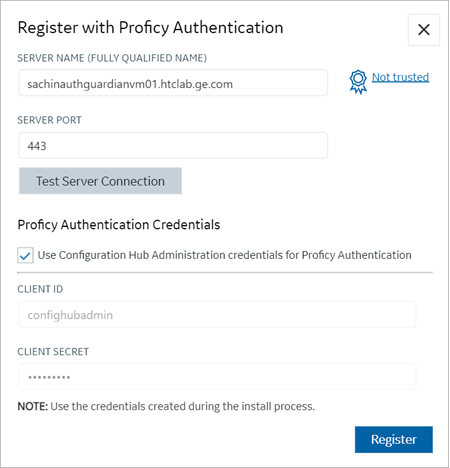Image resolution: width=450 pixels, height=468 pixels.
Task: Click the Proficy Authentication Credentials heading
Action: 119,225
